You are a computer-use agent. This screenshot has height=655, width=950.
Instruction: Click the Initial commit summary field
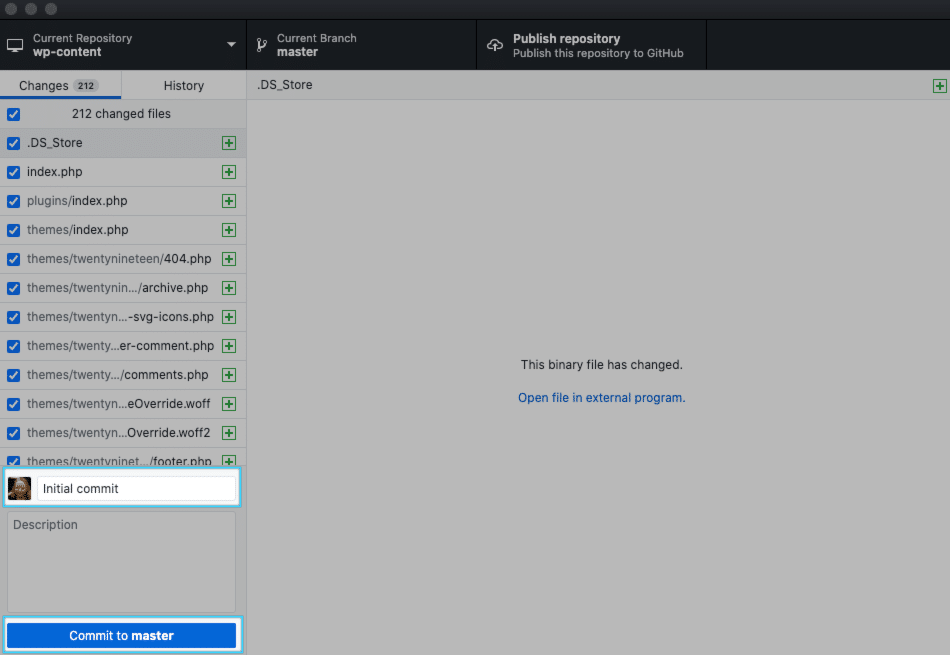pyautogui.click(x=136, y=488)
